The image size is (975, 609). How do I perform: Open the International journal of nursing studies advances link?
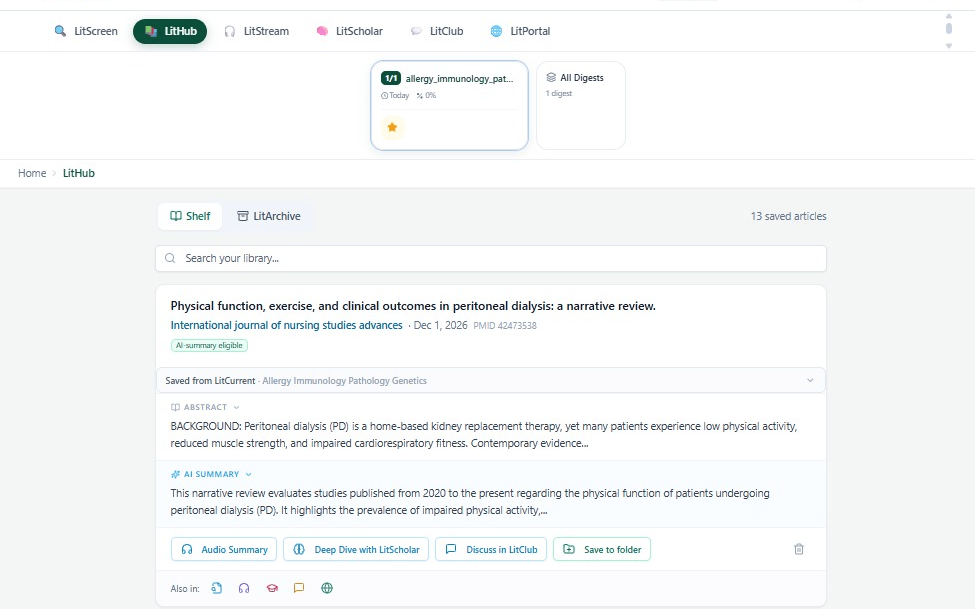287,325
